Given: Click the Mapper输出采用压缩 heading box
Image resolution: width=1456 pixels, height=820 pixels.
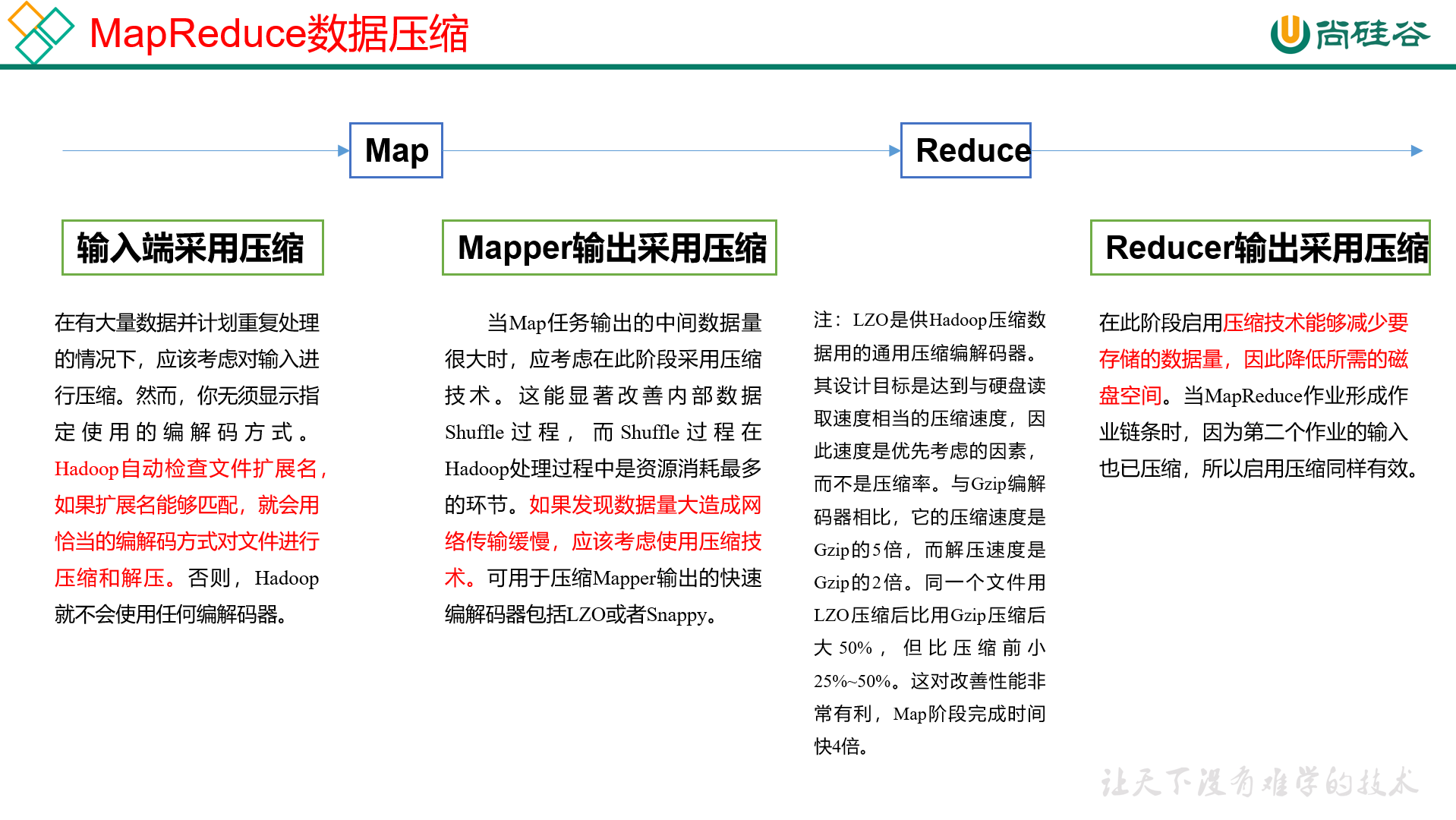Looking at the screenshot, I should point(609,248).
